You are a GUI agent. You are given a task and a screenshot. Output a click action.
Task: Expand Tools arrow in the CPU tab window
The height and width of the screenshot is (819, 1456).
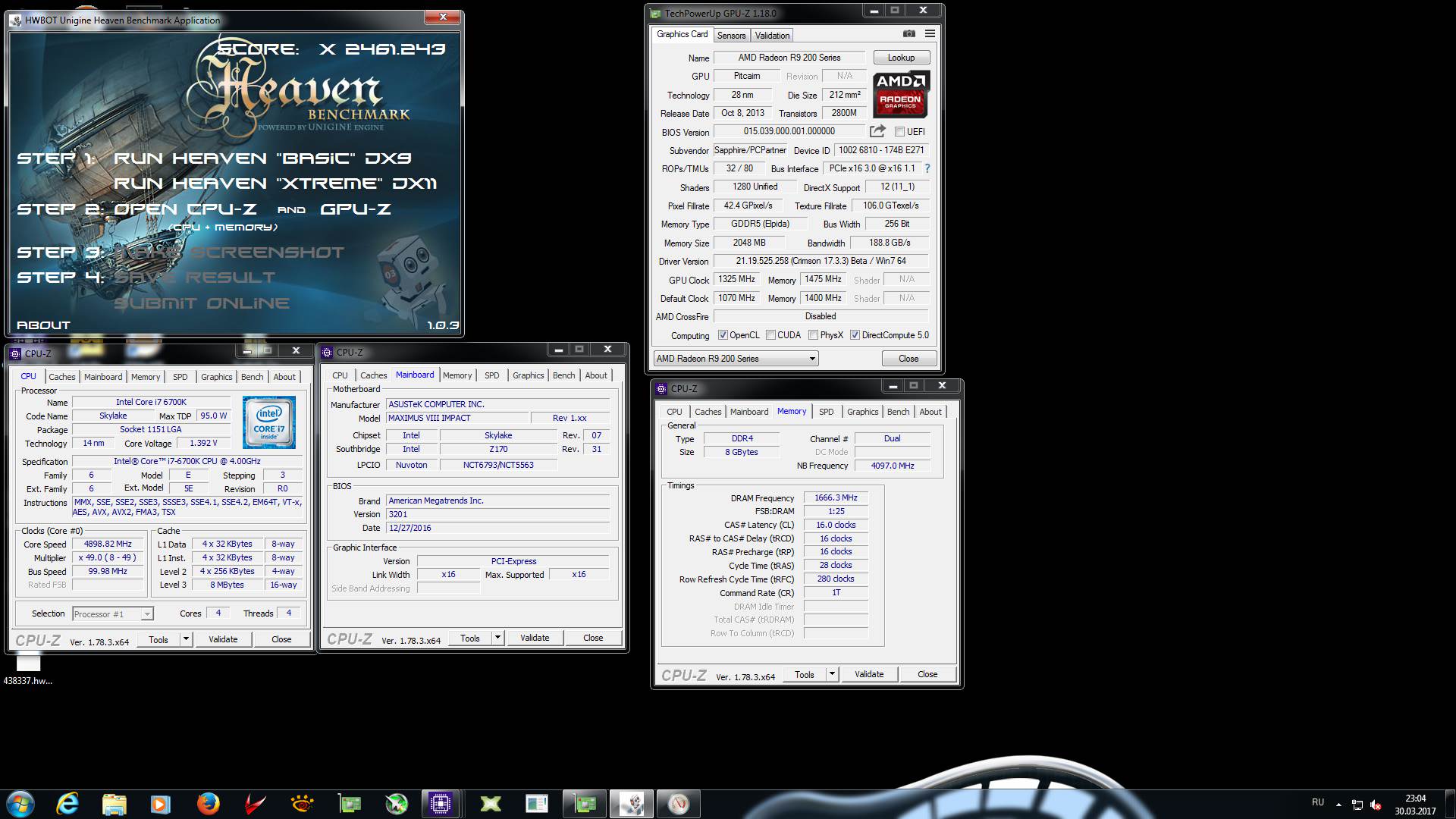point(186,639)
